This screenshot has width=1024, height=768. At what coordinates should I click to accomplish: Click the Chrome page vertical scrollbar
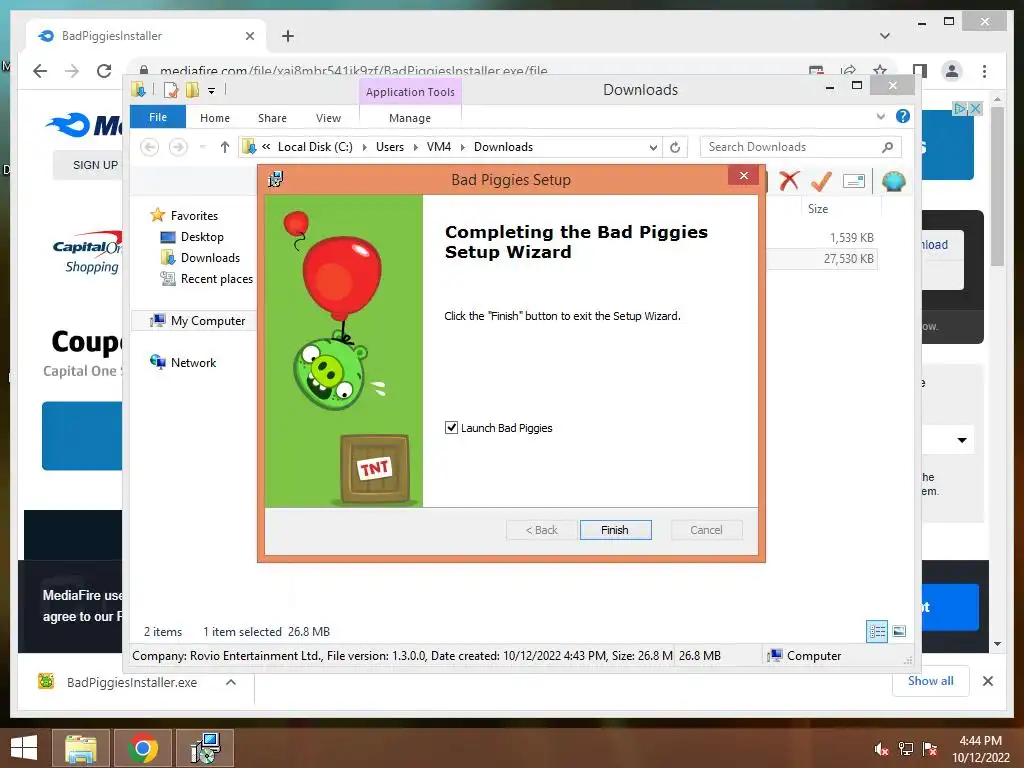pos(997,186)
